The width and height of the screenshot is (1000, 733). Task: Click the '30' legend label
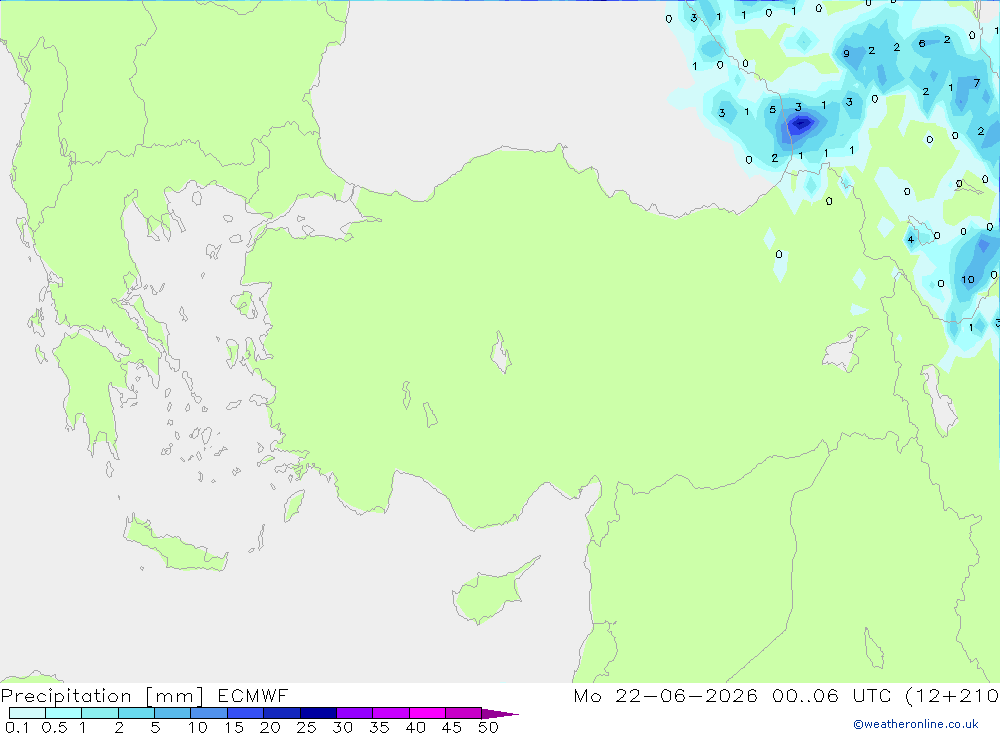[343, 727]
